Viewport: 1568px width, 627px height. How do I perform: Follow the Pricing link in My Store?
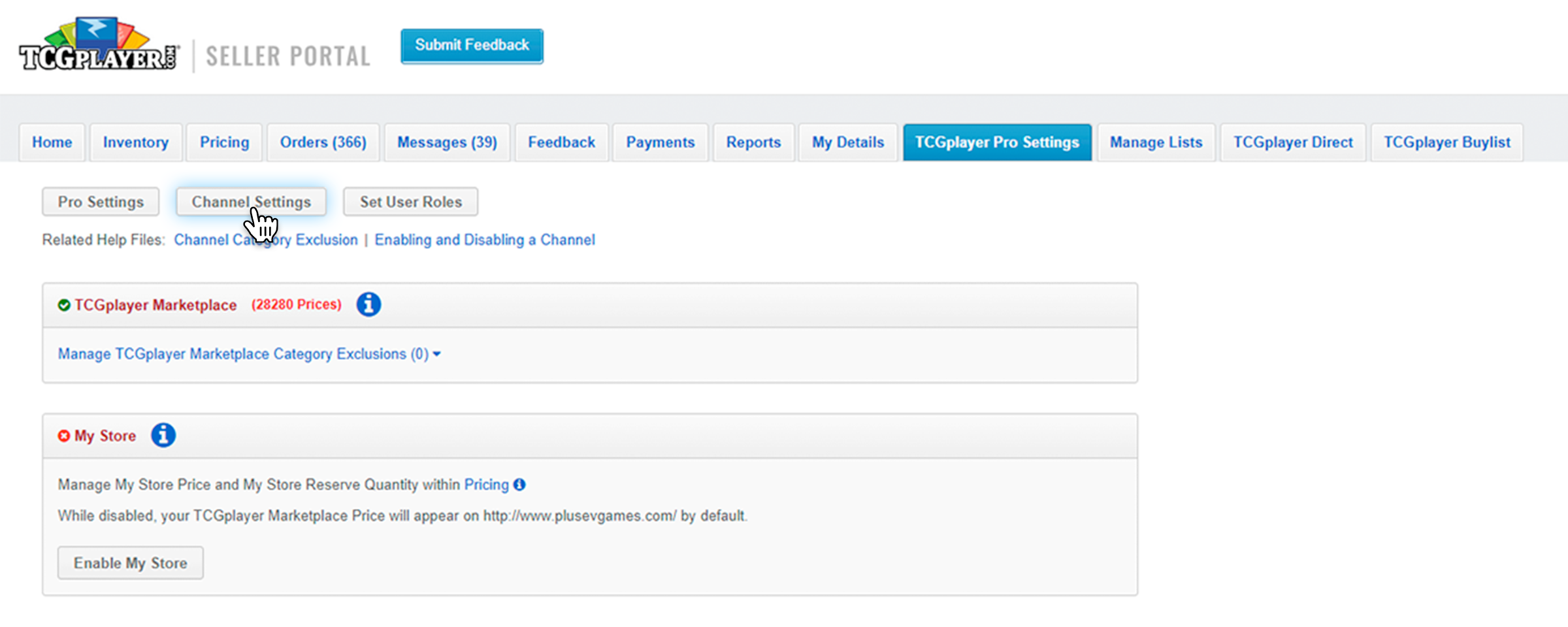(x=486, y=485)
